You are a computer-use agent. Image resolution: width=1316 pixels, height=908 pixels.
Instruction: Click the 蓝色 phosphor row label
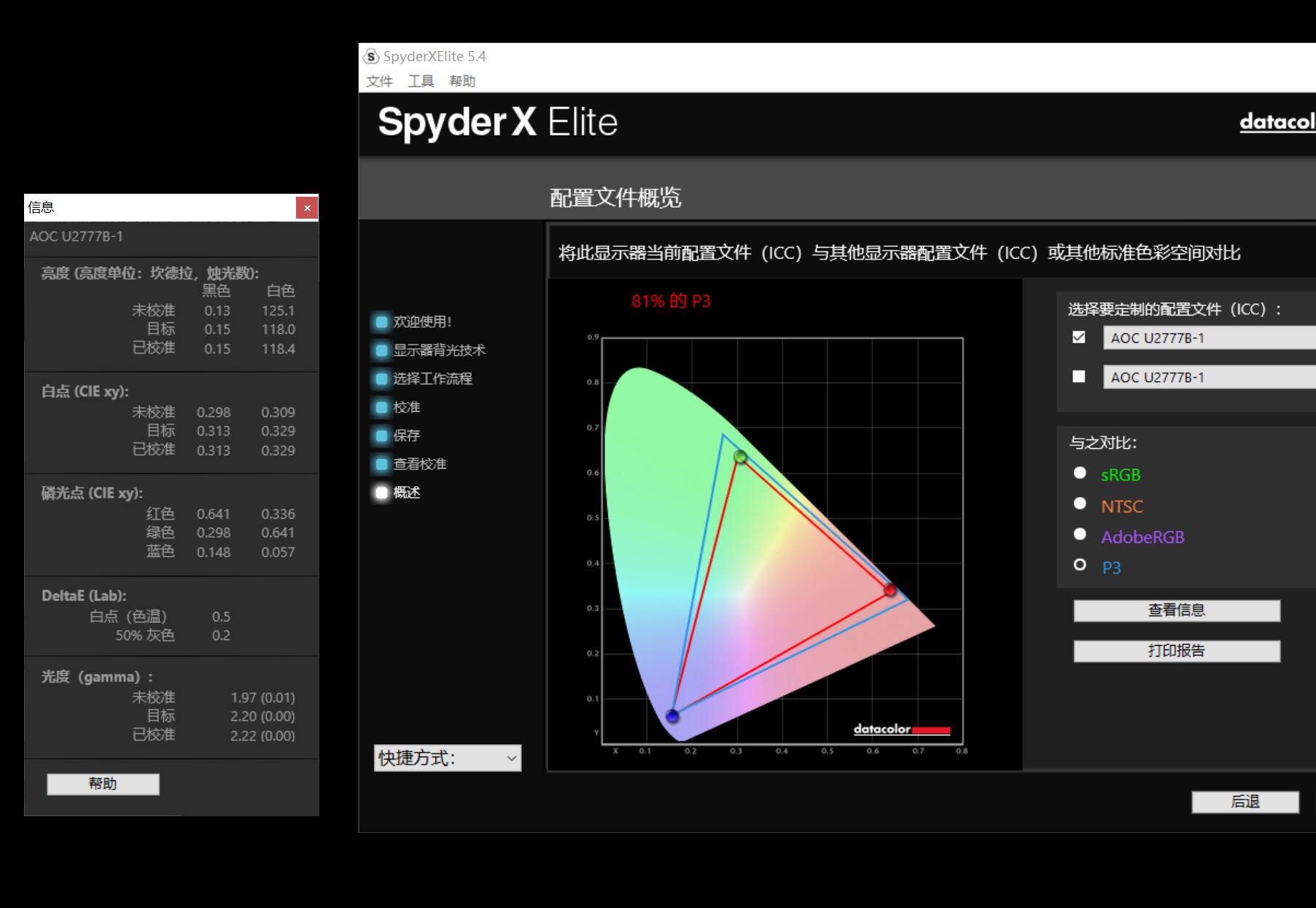tap(160, 552)
